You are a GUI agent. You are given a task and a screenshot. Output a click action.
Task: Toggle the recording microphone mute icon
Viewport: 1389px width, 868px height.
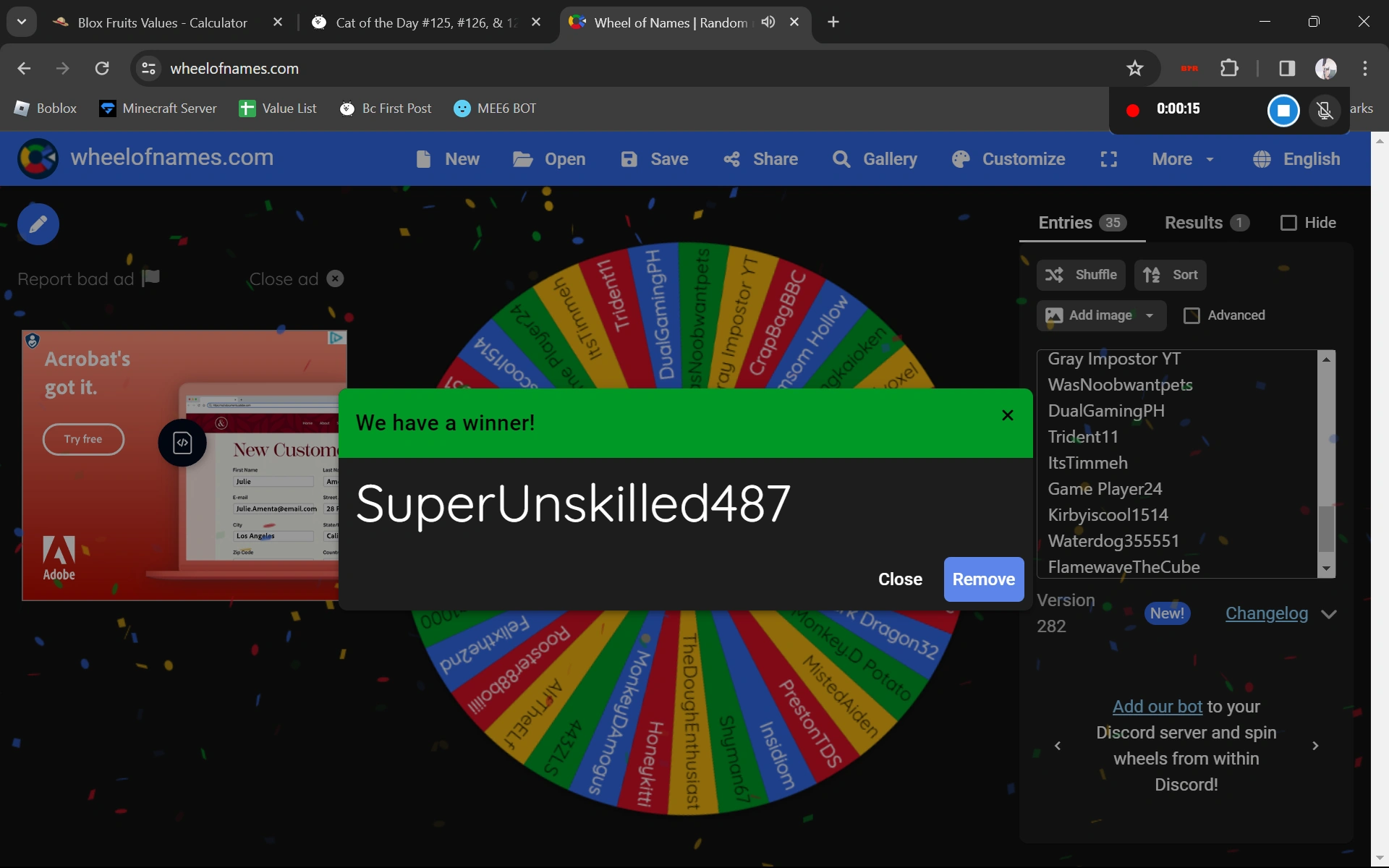click(x=1325, y=110)
